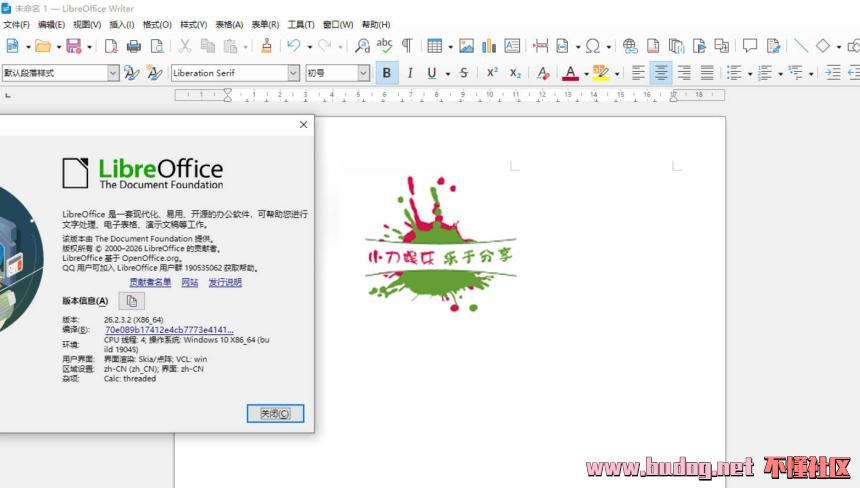
Task: Align text right
Action: pos(684,73)
